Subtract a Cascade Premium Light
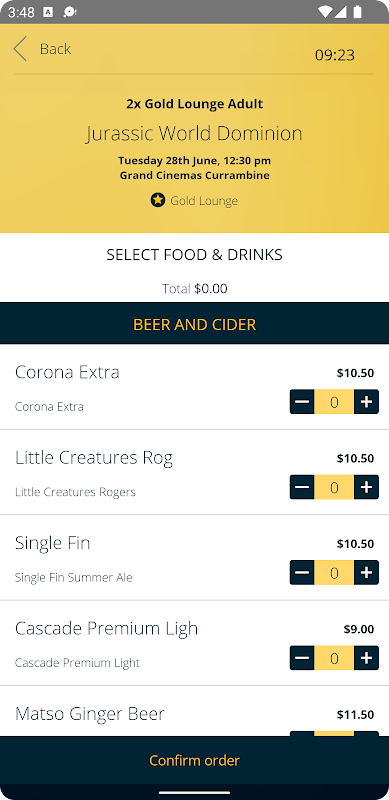Screen dimensions: 389x800 point(302,658)
